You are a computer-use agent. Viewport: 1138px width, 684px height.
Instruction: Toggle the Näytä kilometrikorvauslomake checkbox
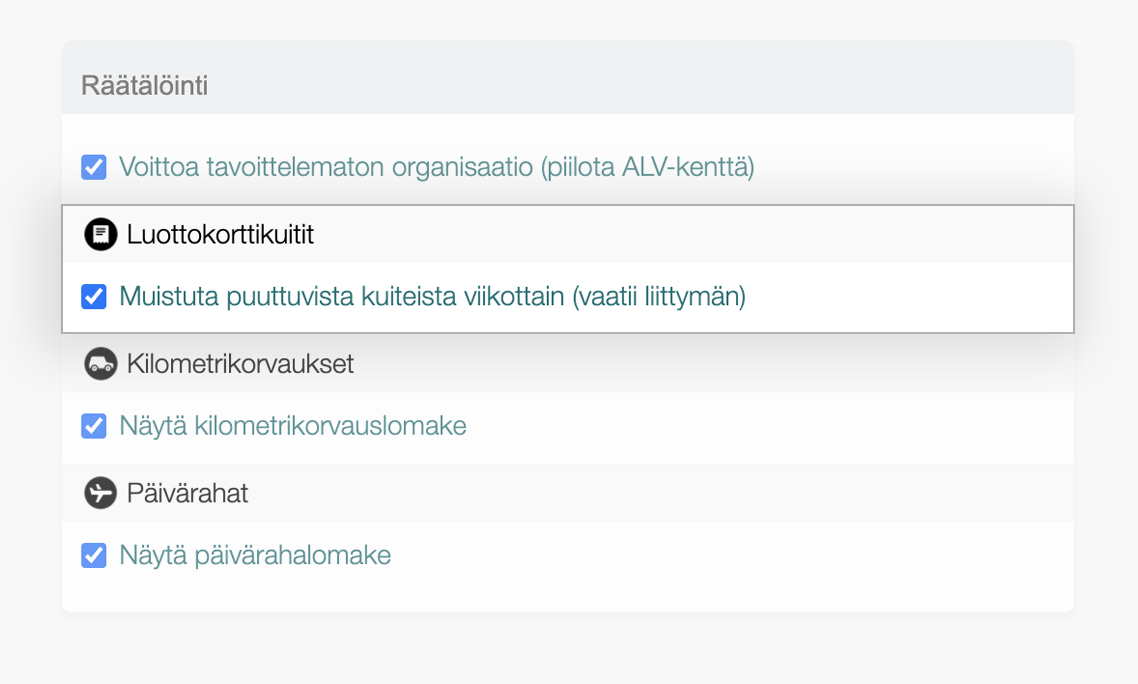tap(94, 426)
